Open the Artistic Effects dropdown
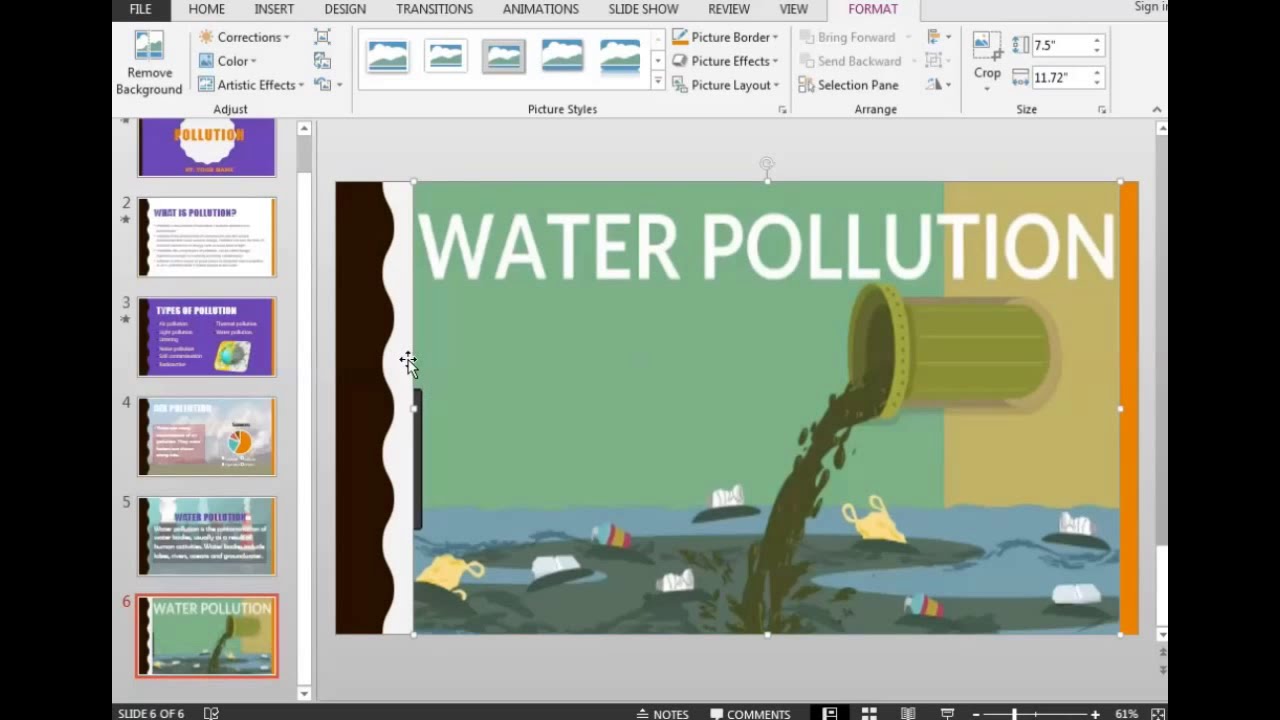The height and width of the screenshot is (720, 1280). [x=251, y=85]
